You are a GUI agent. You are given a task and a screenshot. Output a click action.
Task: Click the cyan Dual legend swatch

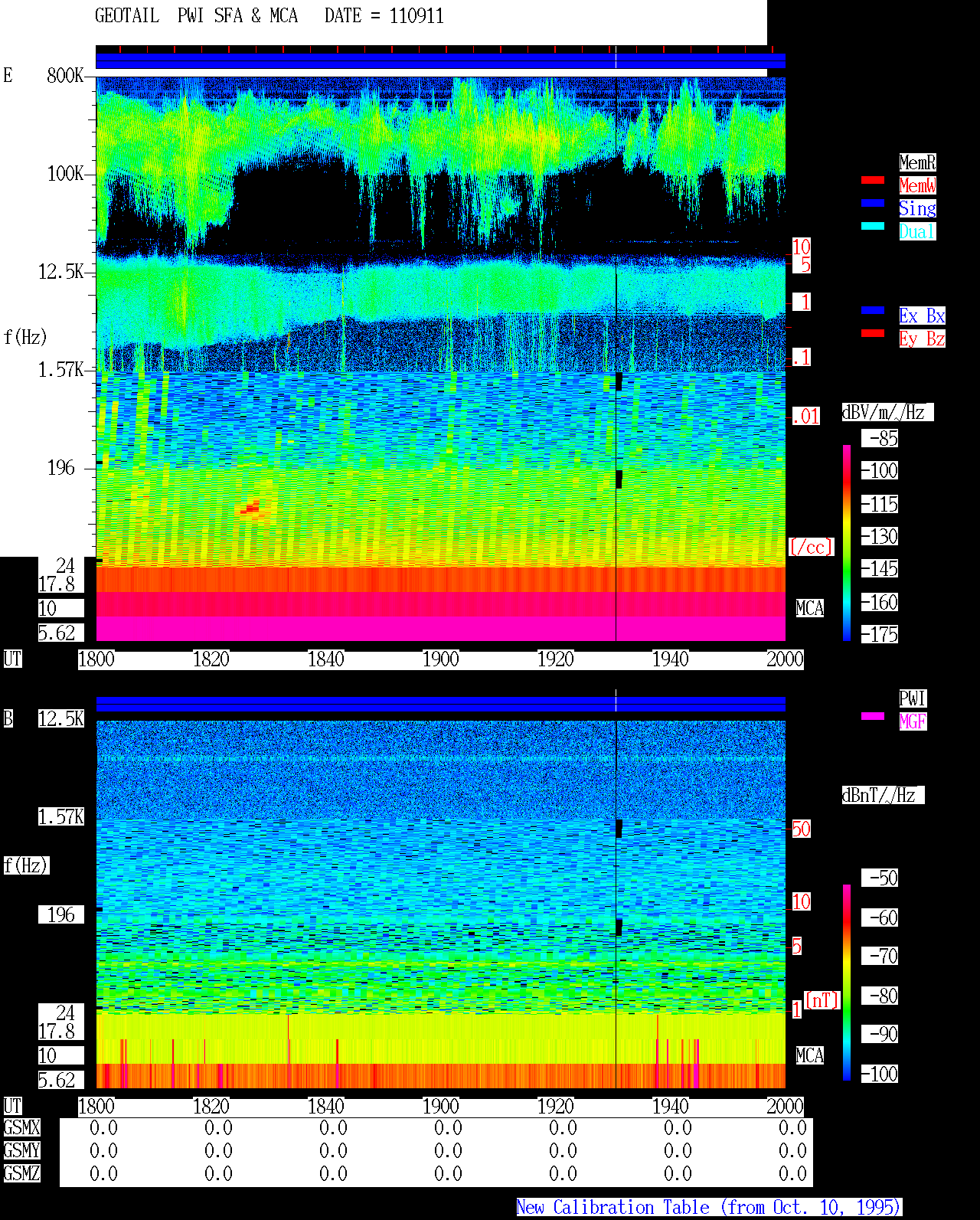(873, 226)
